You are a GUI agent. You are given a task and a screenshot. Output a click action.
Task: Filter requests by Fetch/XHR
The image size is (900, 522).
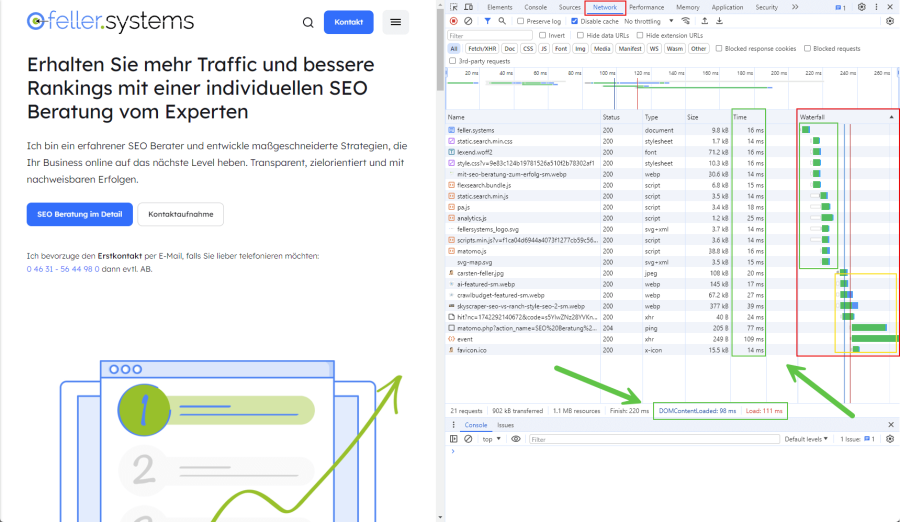point(482,49)
